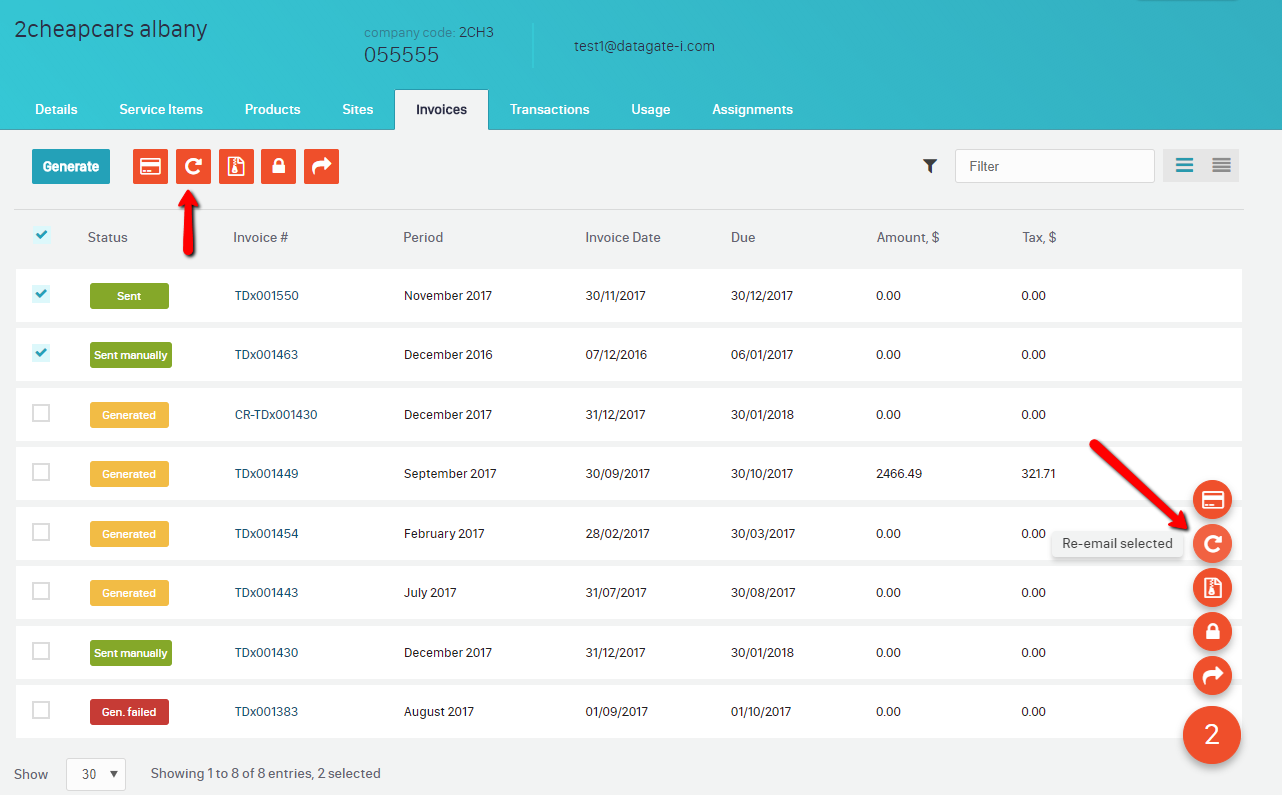This screenshot has height=795, width=1282.
Task: Uncheck the invoice TDx001550 checkbox
Action: tap(41, 294)
